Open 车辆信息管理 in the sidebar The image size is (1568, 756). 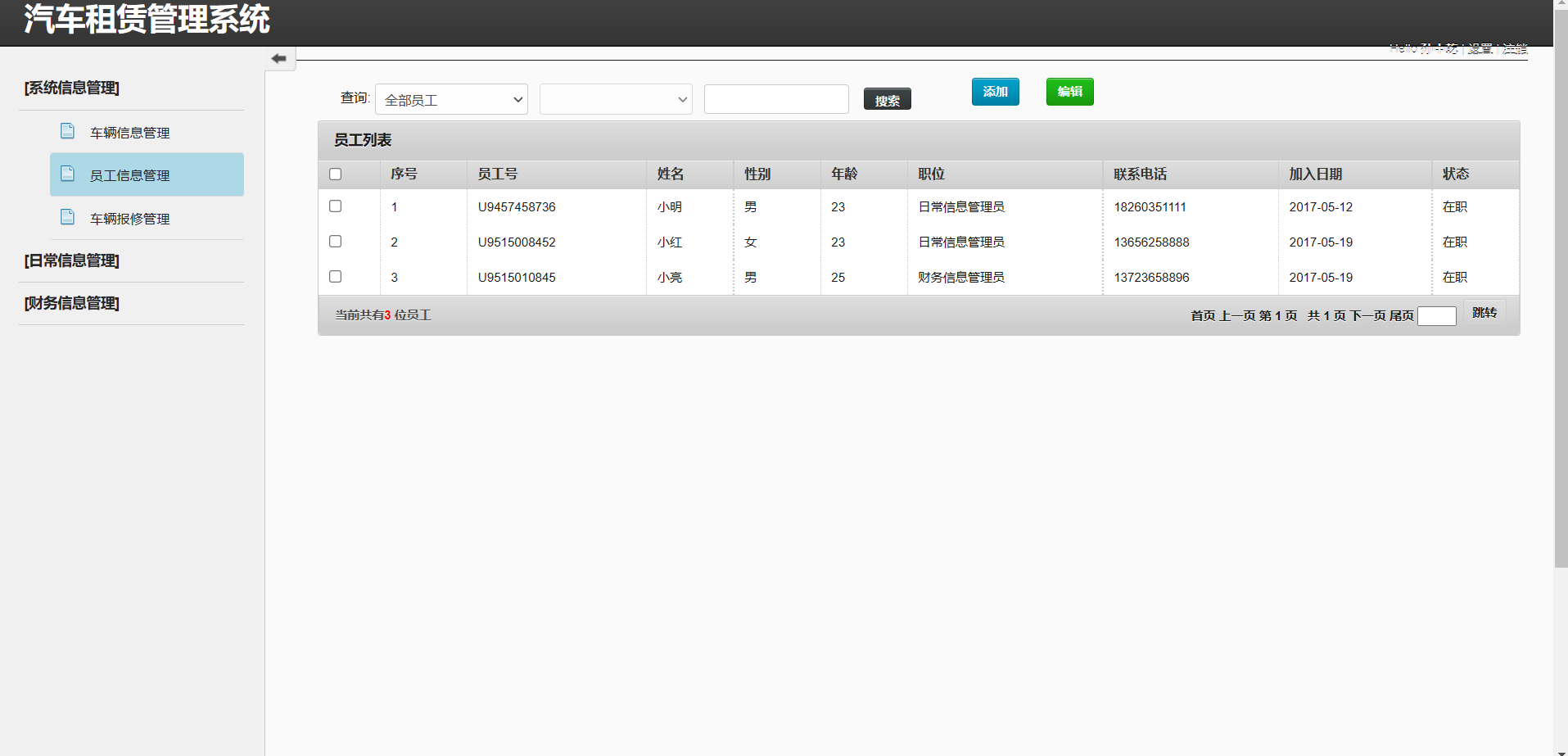[130, 133]
